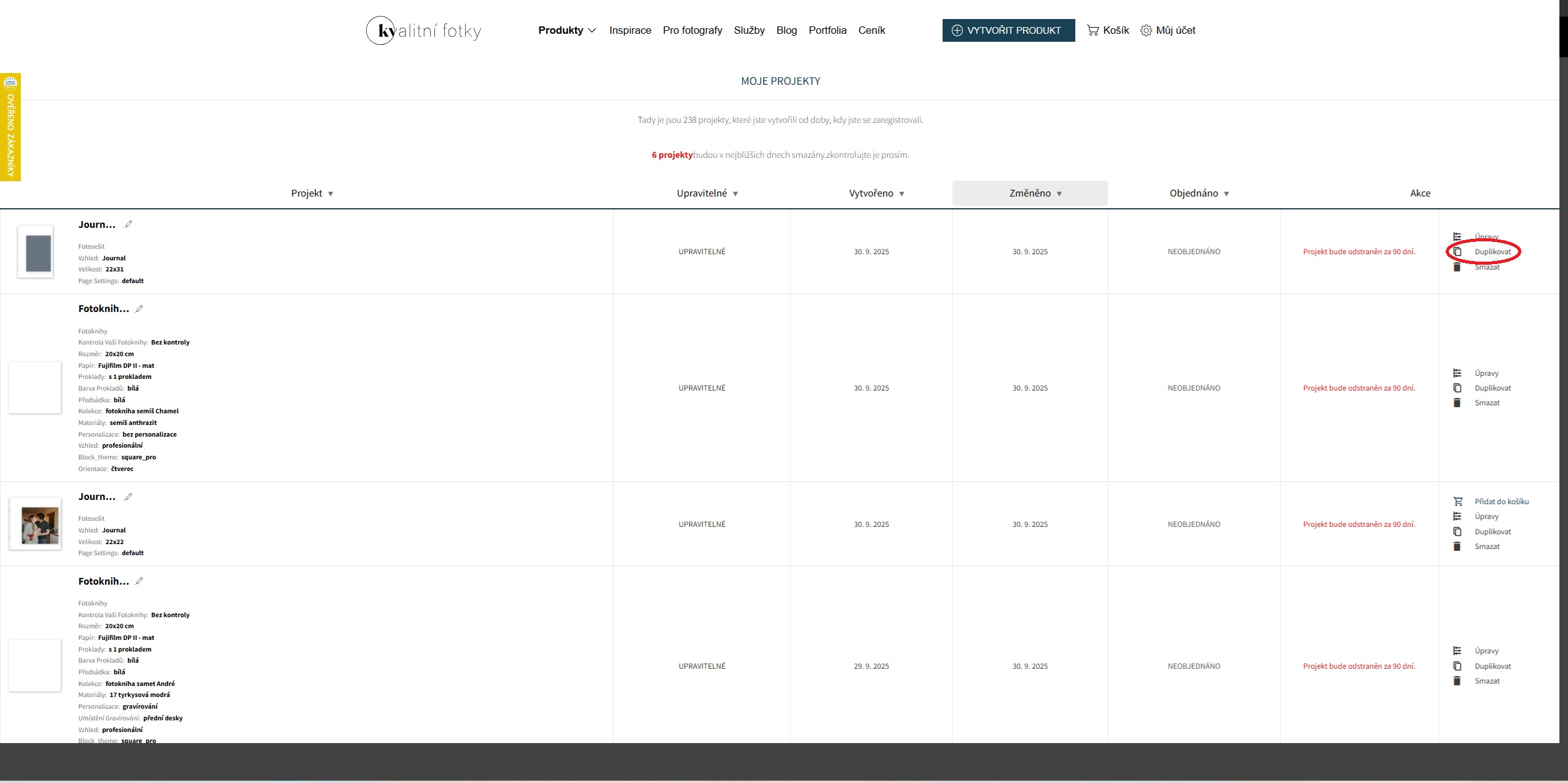
Task: Click the gear icon beside Můj účet
Action: (1146, 30)
